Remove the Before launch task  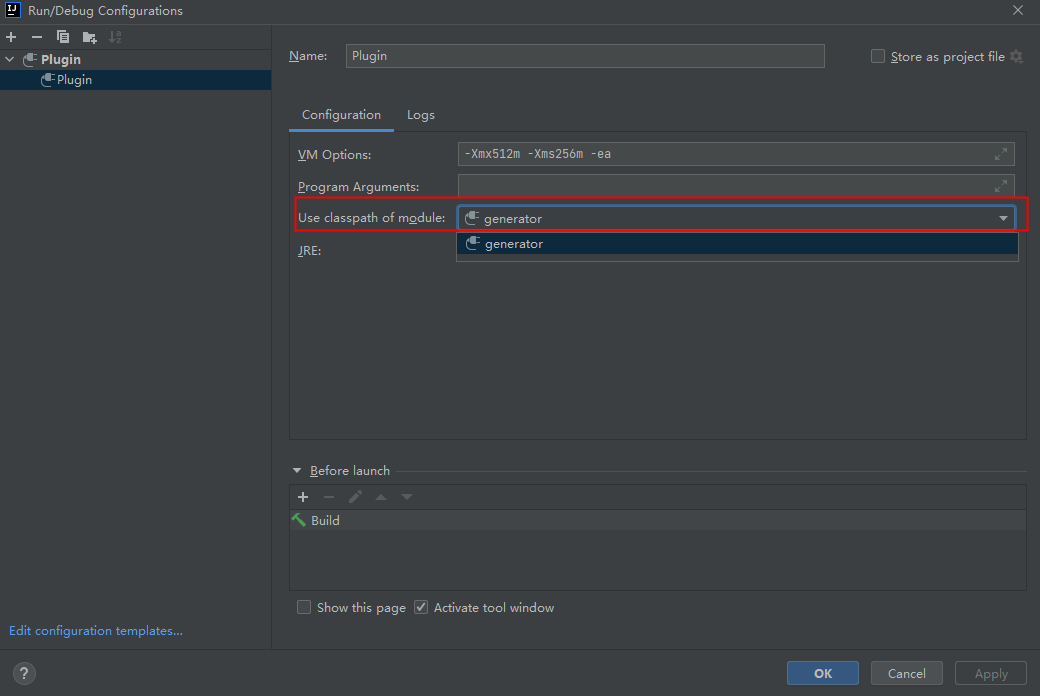pos(329,497)
